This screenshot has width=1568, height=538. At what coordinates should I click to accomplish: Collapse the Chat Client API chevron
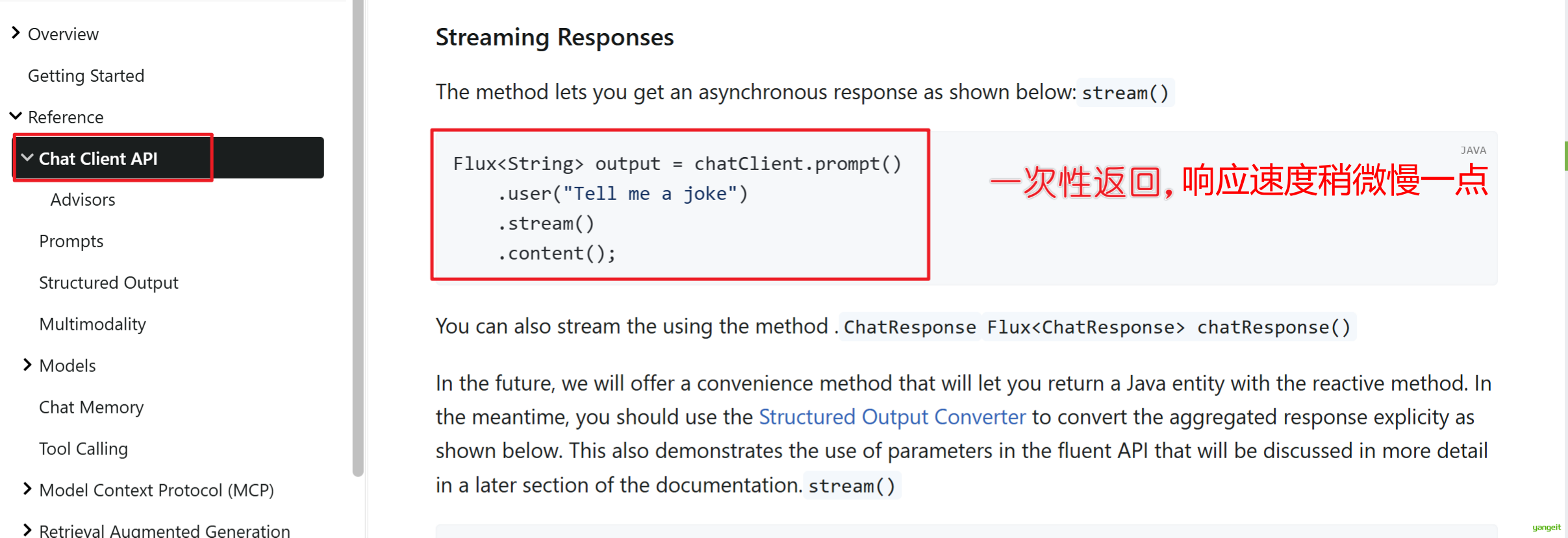coord(27,158)
